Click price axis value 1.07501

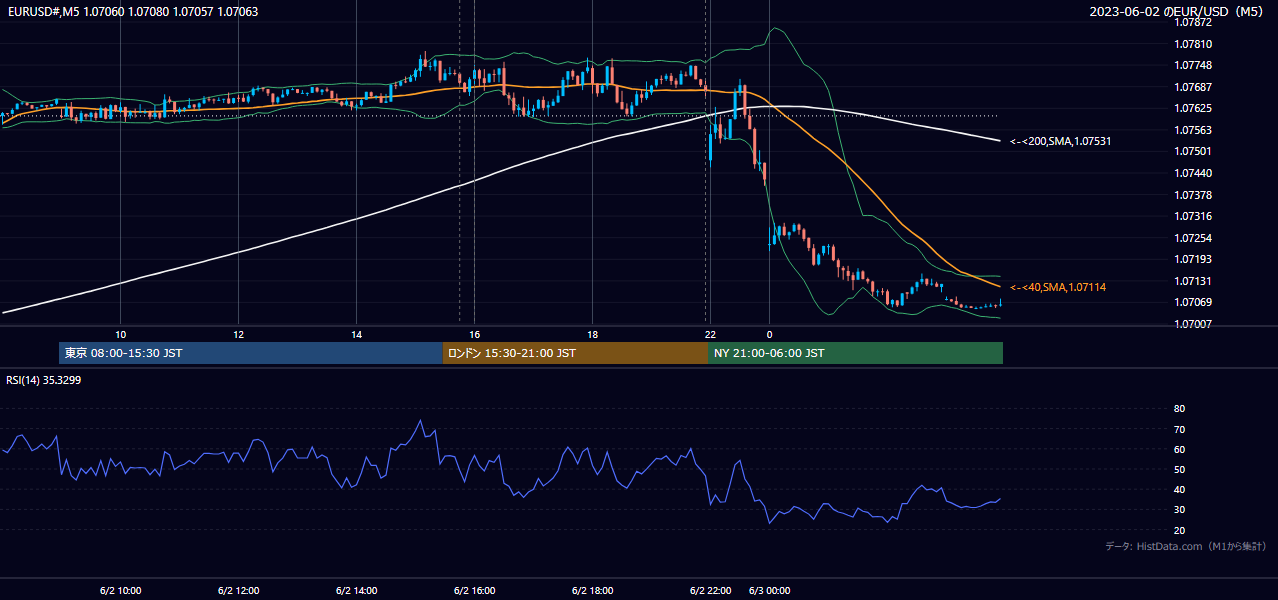pyautogui.click(x=1193, y=151)
